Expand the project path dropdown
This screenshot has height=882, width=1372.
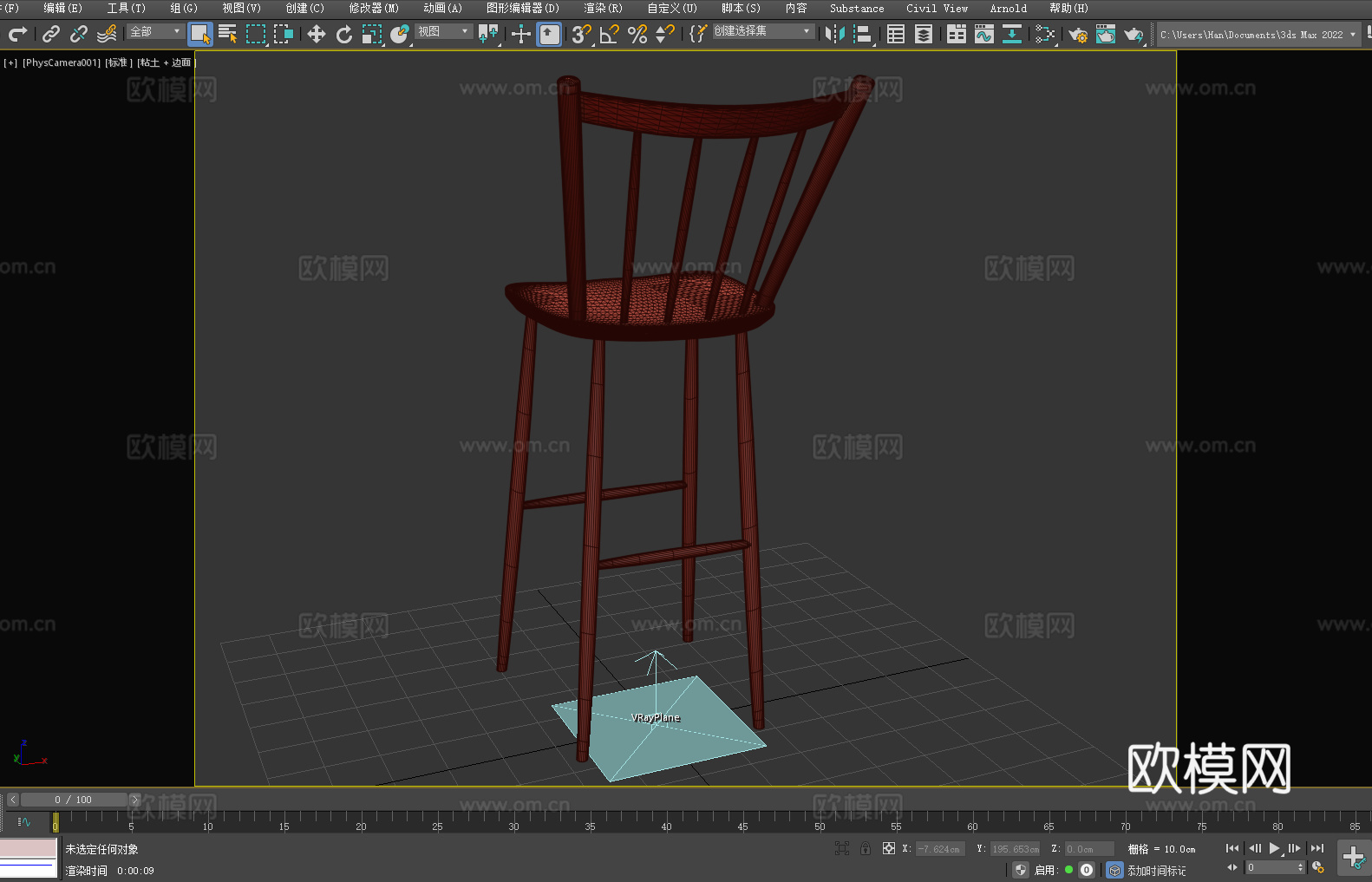point(1352,35)
